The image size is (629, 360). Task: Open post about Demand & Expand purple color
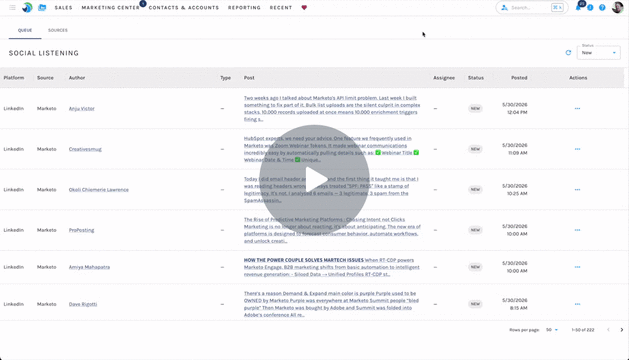(x=331, y=304)
